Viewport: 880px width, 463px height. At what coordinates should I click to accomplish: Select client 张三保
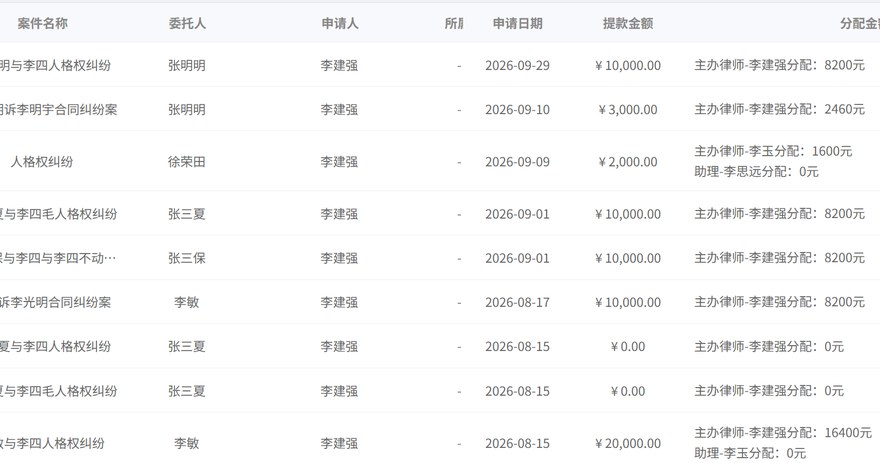click(x=187, y=258)
